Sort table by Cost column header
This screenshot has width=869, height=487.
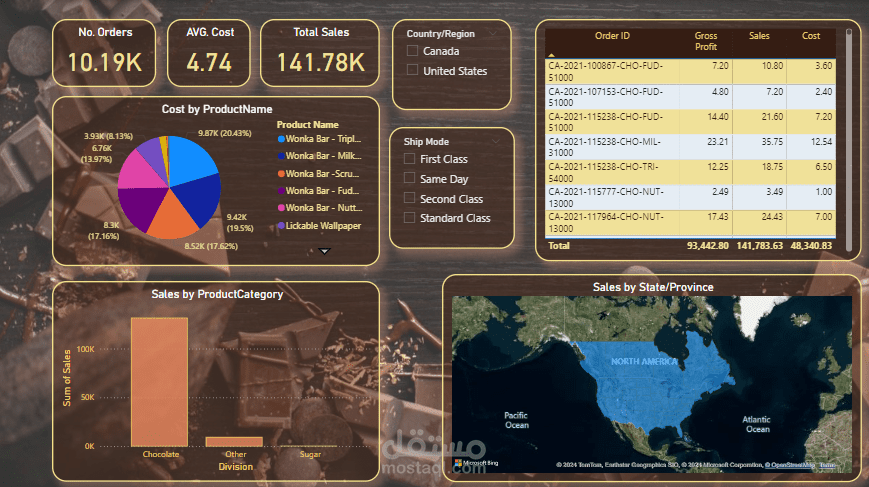tap(811, 36)
